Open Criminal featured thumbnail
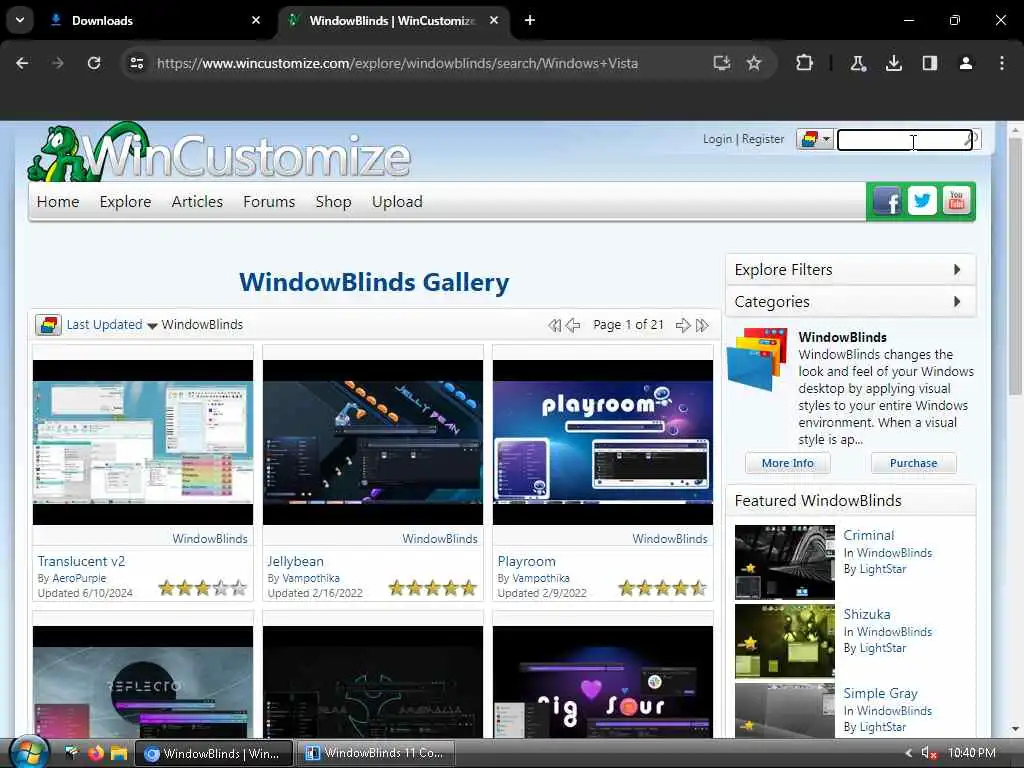Image resolution: width=1024 pixels, height=768 pixels. (784, 562)
